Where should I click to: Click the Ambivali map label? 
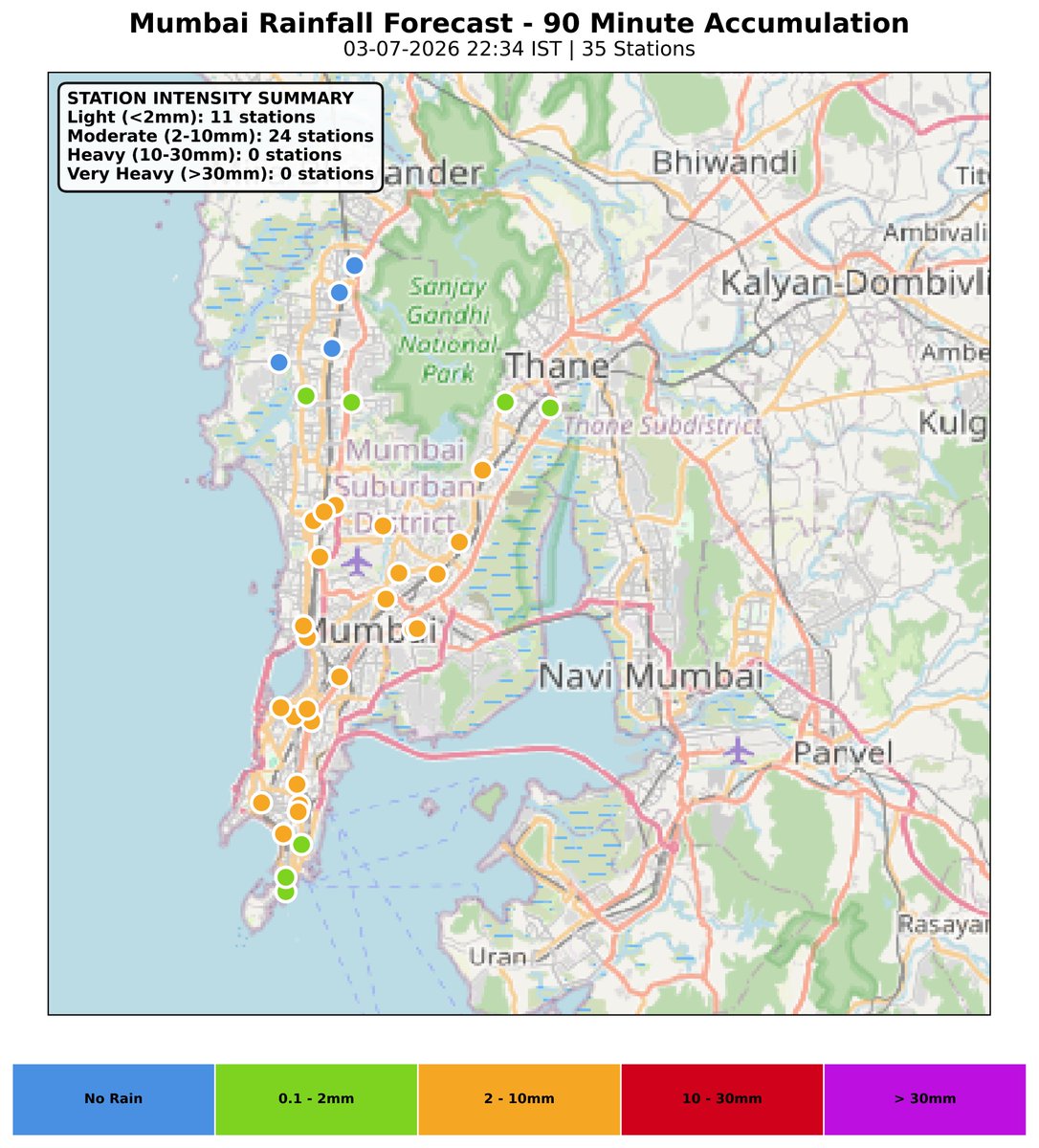935,232
